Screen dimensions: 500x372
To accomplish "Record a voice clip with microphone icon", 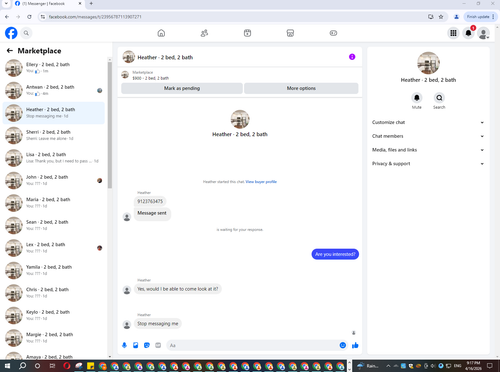I will 124,345.
